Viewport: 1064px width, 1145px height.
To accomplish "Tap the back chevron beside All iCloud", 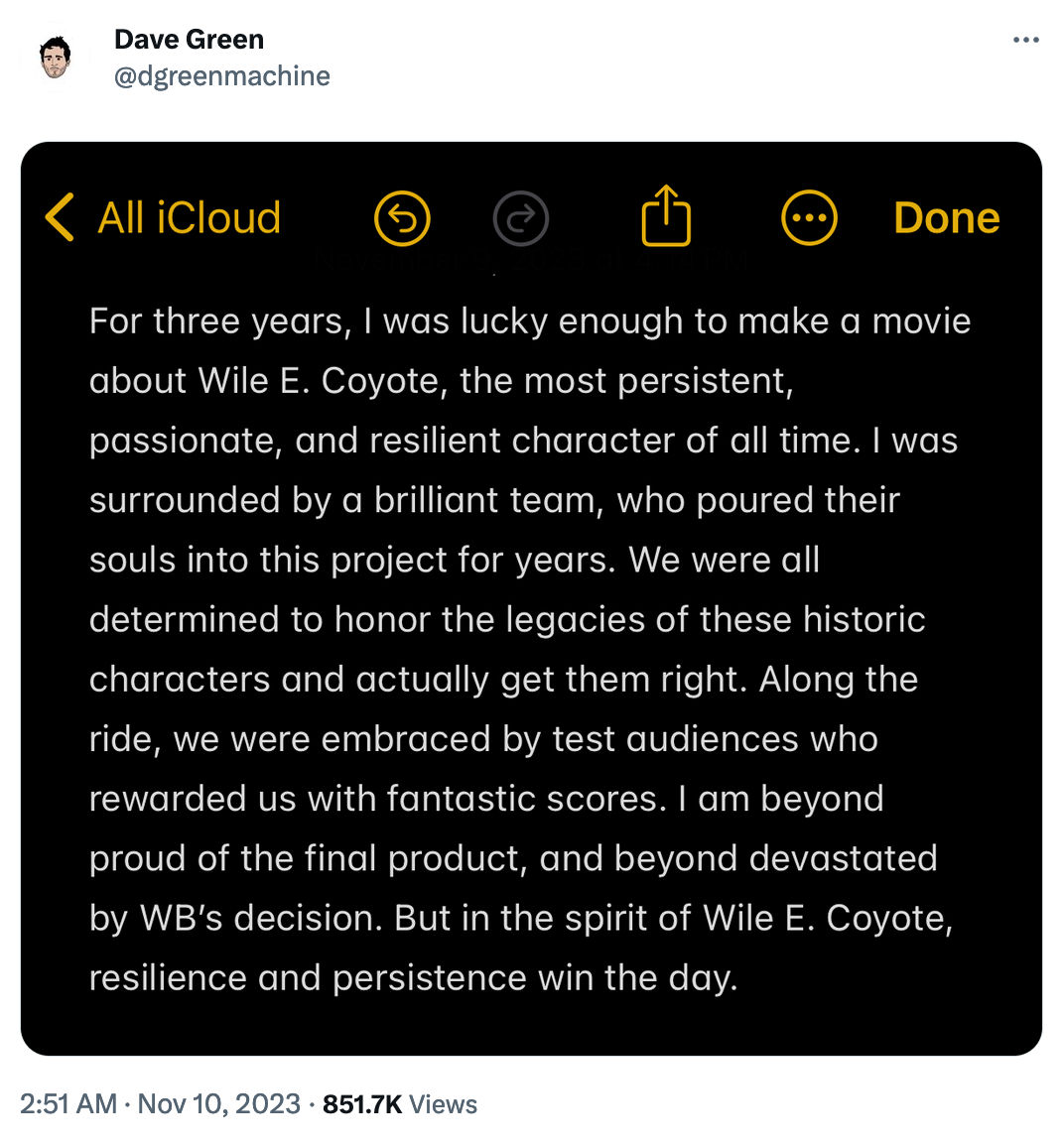I will [x=60, y=217].
